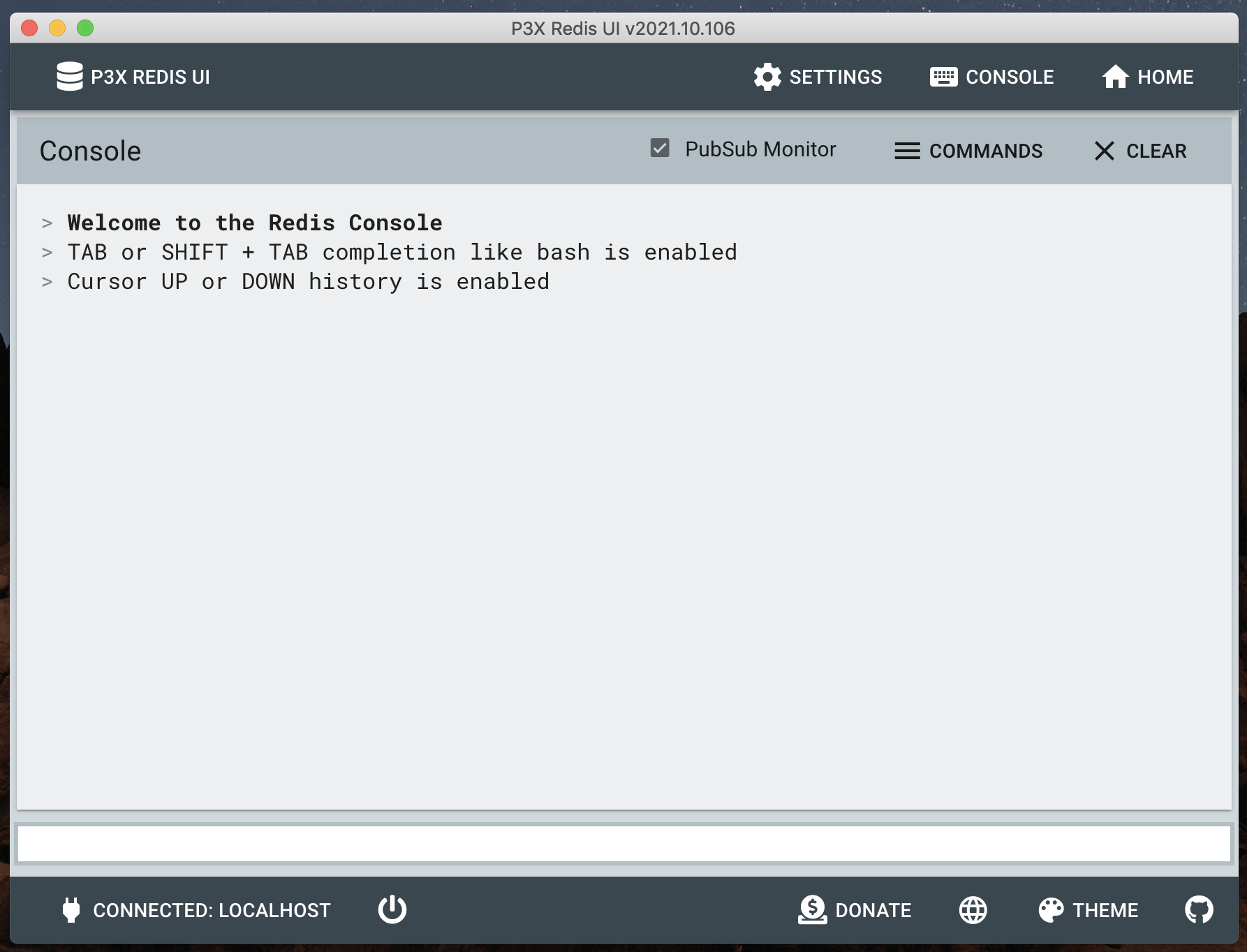Image resolution: width=1247 pixels, height=952 pixels.
Task: Click the power disconnect icon
Action: tap(392, 909)
